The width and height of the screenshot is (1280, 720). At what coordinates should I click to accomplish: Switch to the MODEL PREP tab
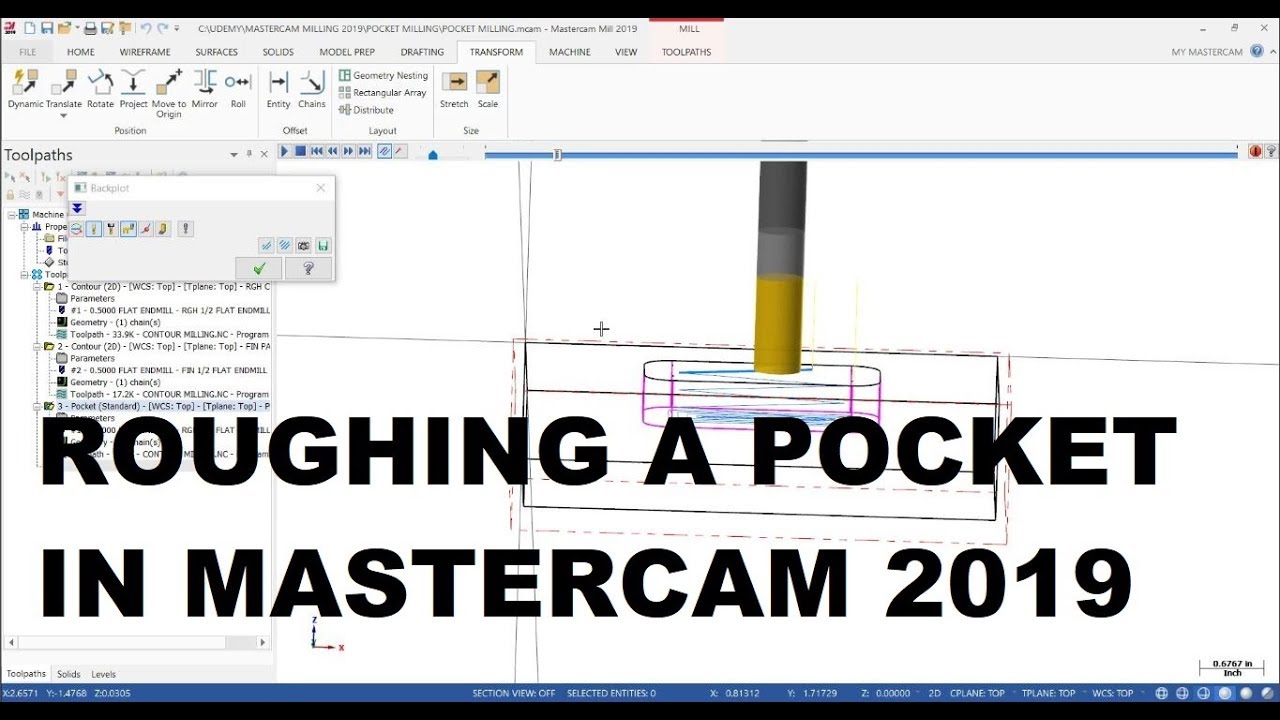click(347, 52)
